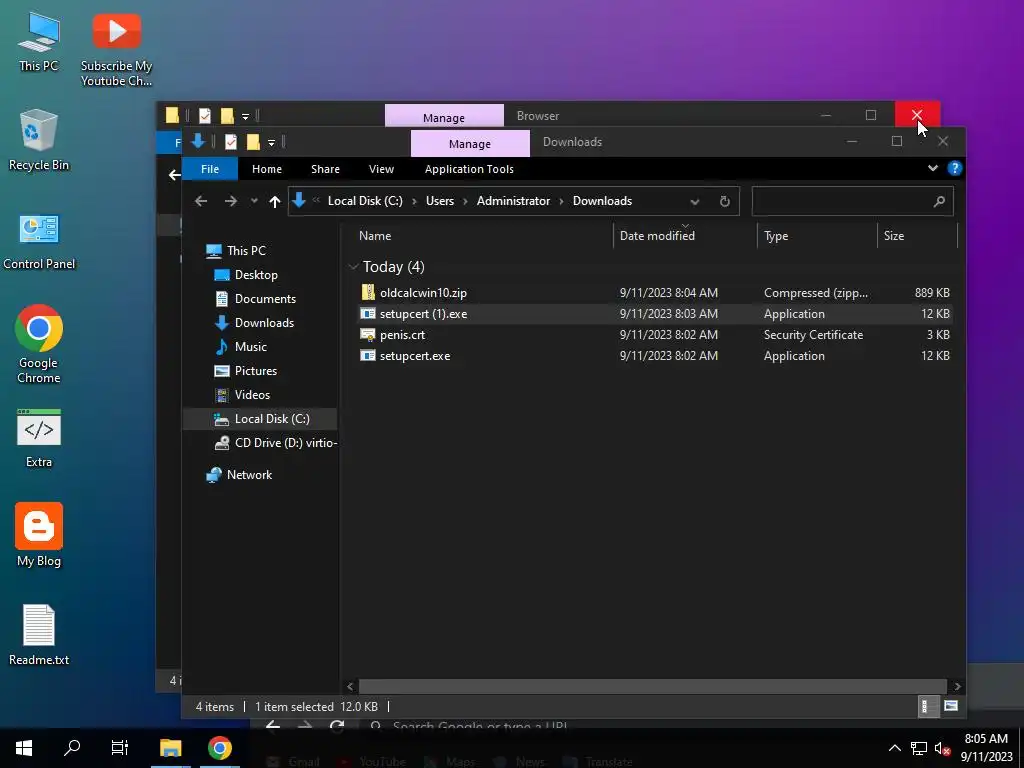Image resolution: width=1024 pixels, height=768 pixels.
Task: Open recent locations dropdown arrow
Action: coord(254,201)
